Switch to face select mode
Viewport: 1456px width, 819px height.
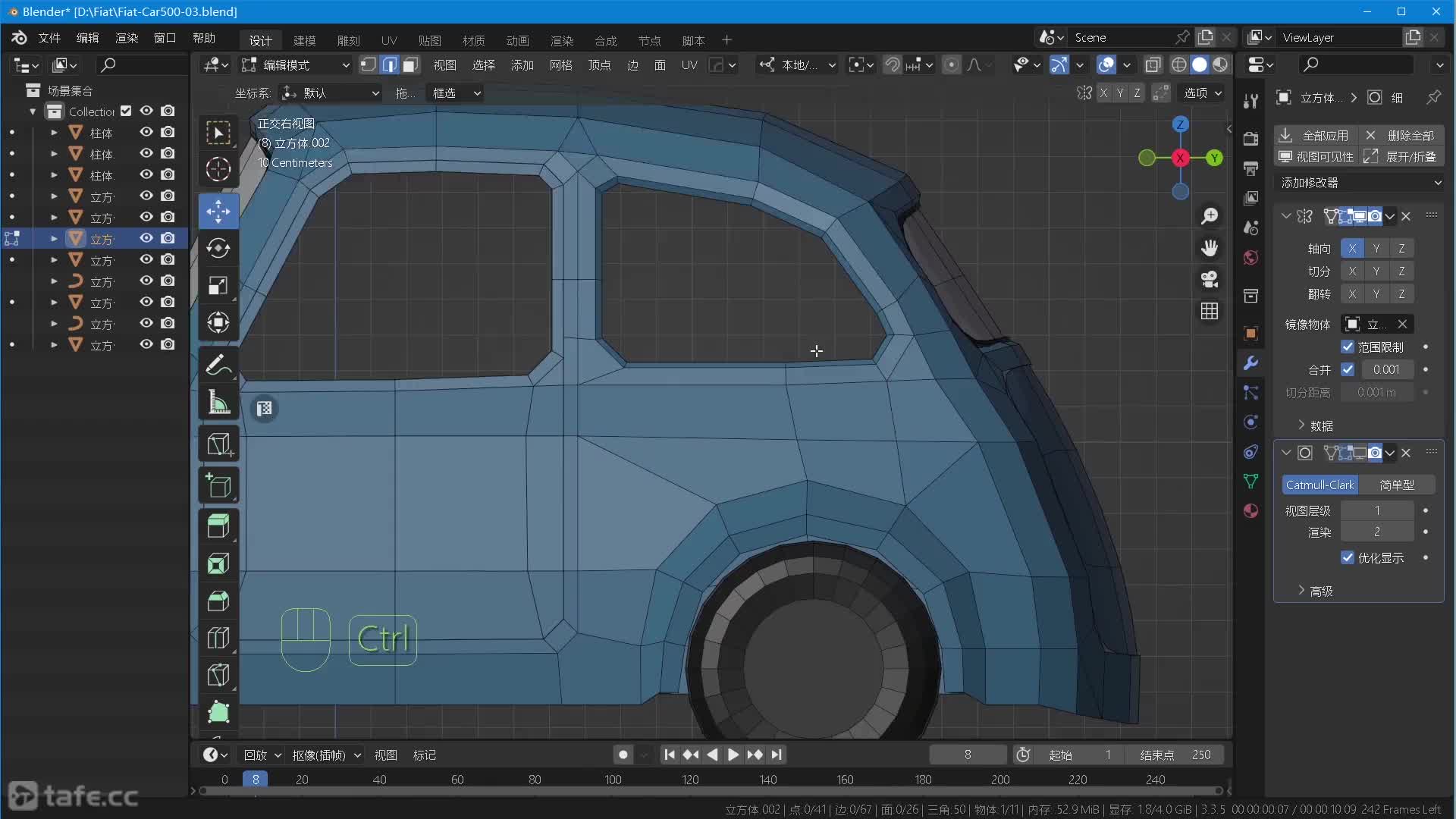tap(410, 65)
